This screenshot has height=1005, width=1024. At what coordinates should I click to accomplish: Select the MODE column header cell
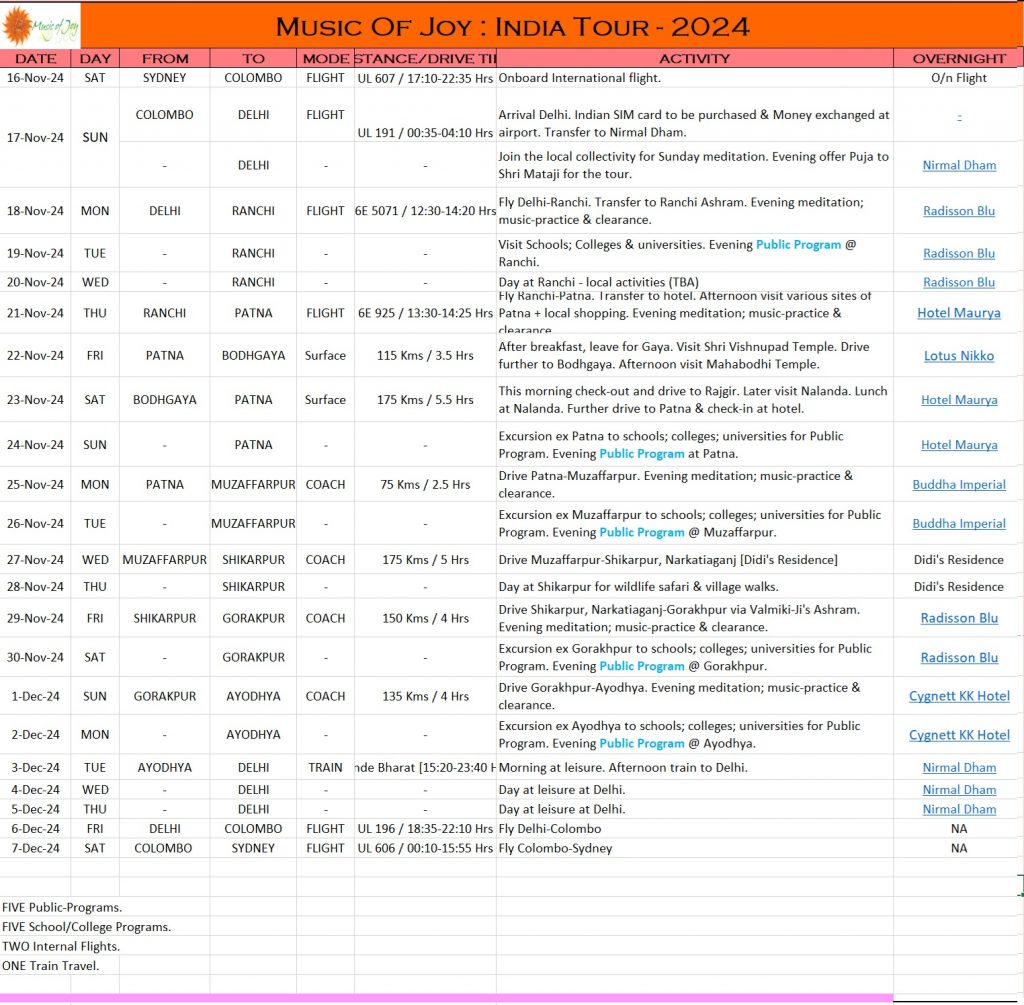[x=325, y=59]
